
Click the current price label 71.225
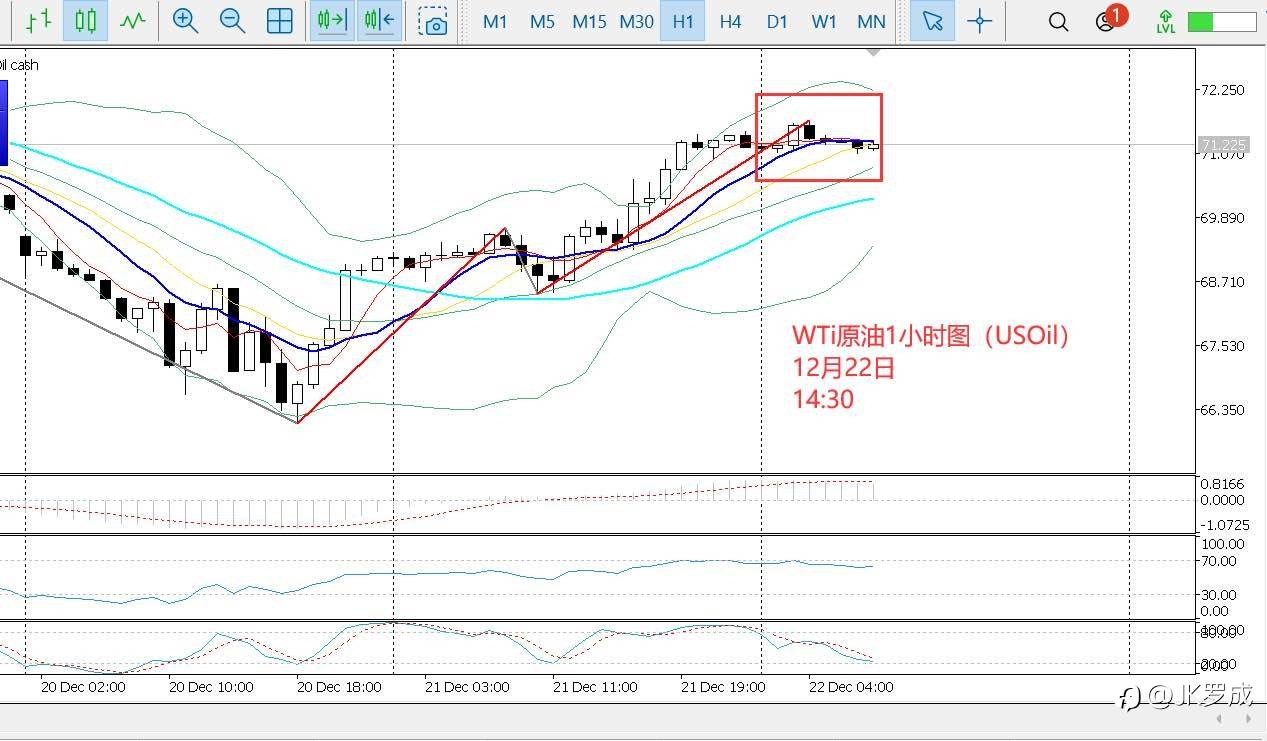coord(1222,145)
